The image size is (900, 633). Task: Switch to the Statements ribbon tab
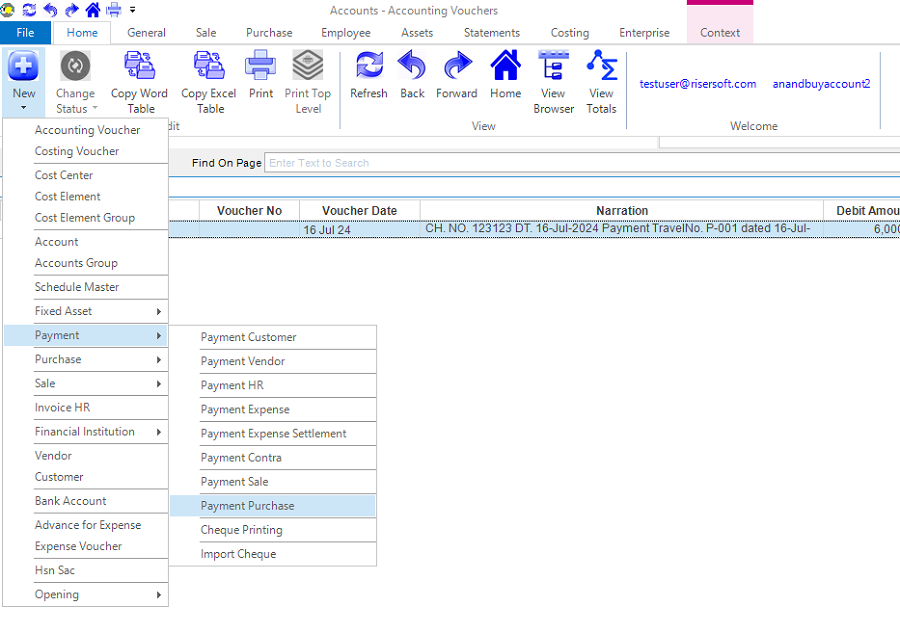tap(491, 33)
